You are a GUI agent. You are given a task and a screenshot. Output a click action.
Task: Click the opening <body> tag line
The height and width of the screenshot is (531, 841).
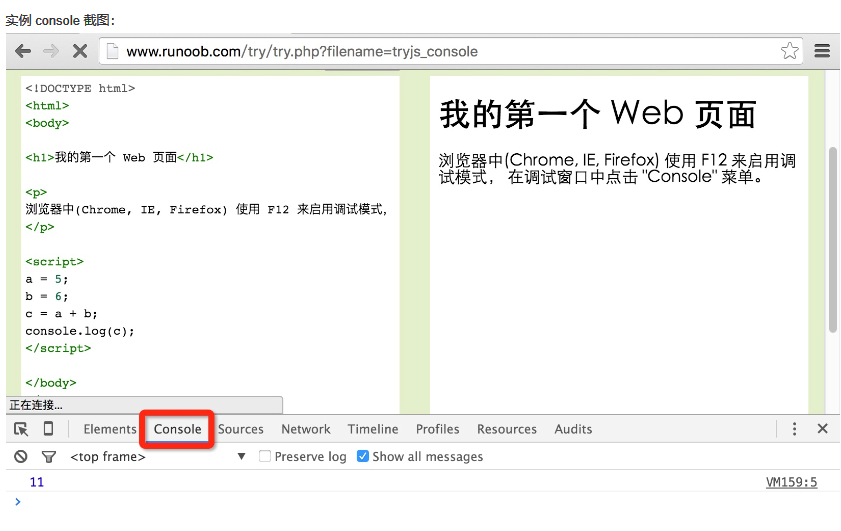click(x=47, y=123)
